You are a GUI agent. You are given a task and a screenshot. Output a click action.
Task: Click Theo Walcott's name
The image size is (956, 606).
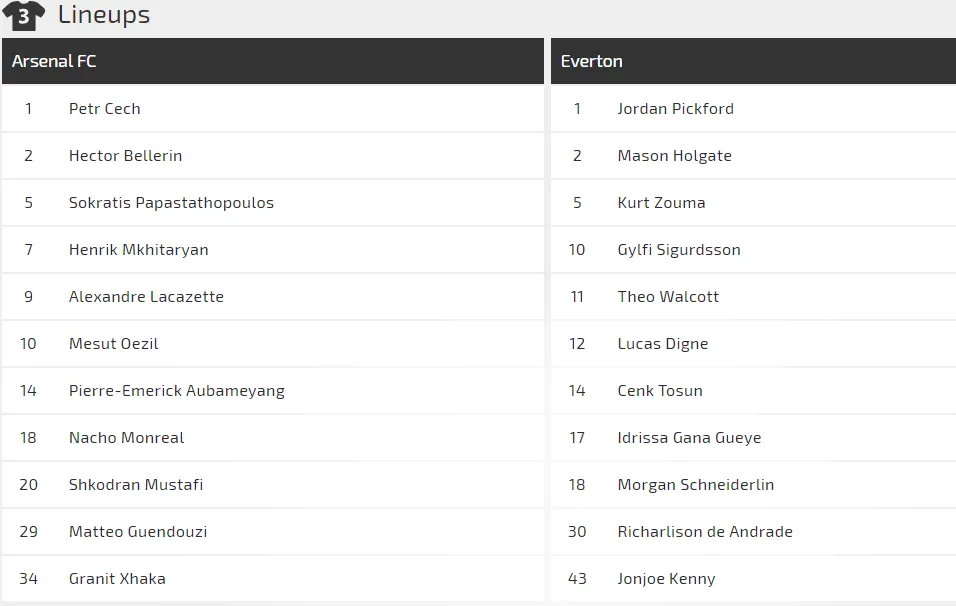(668, 297)
